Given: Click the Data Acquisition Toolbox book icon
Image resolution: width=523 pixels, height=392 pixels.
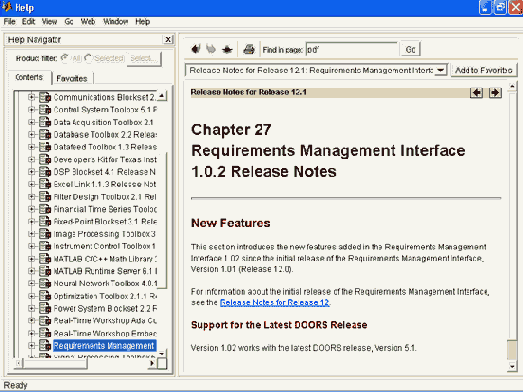Looking at the screenshot, I should pyautogui.click(x=45, y=122).
